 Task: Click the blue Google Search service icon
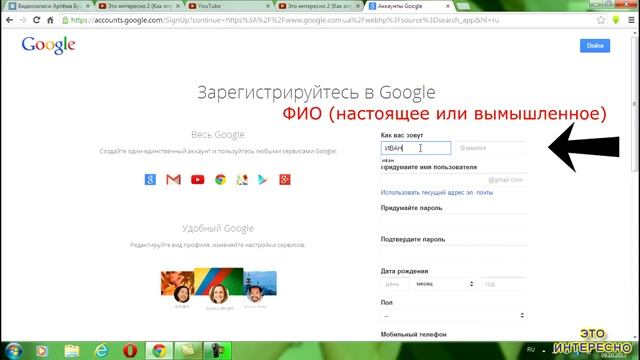click(150, 180)
